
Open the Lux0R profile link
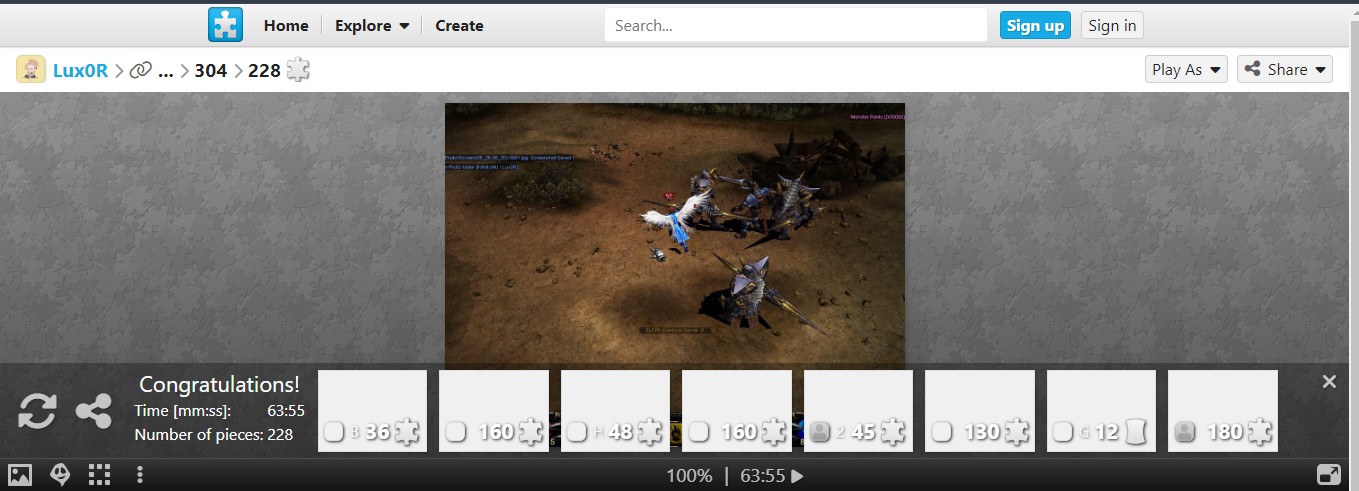80,70
